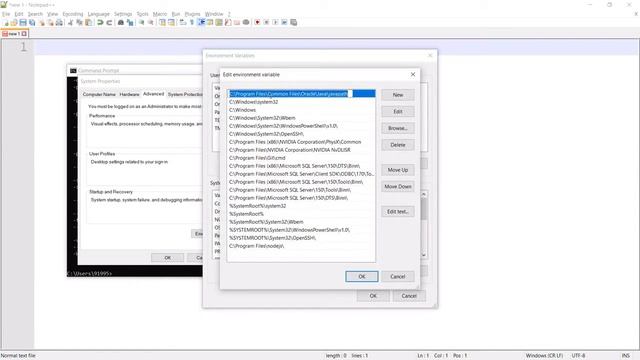The height and width of the screenshot is (360, 640).
Task: Confirm Edit environment variable dialog with OK
Action: 362,276
